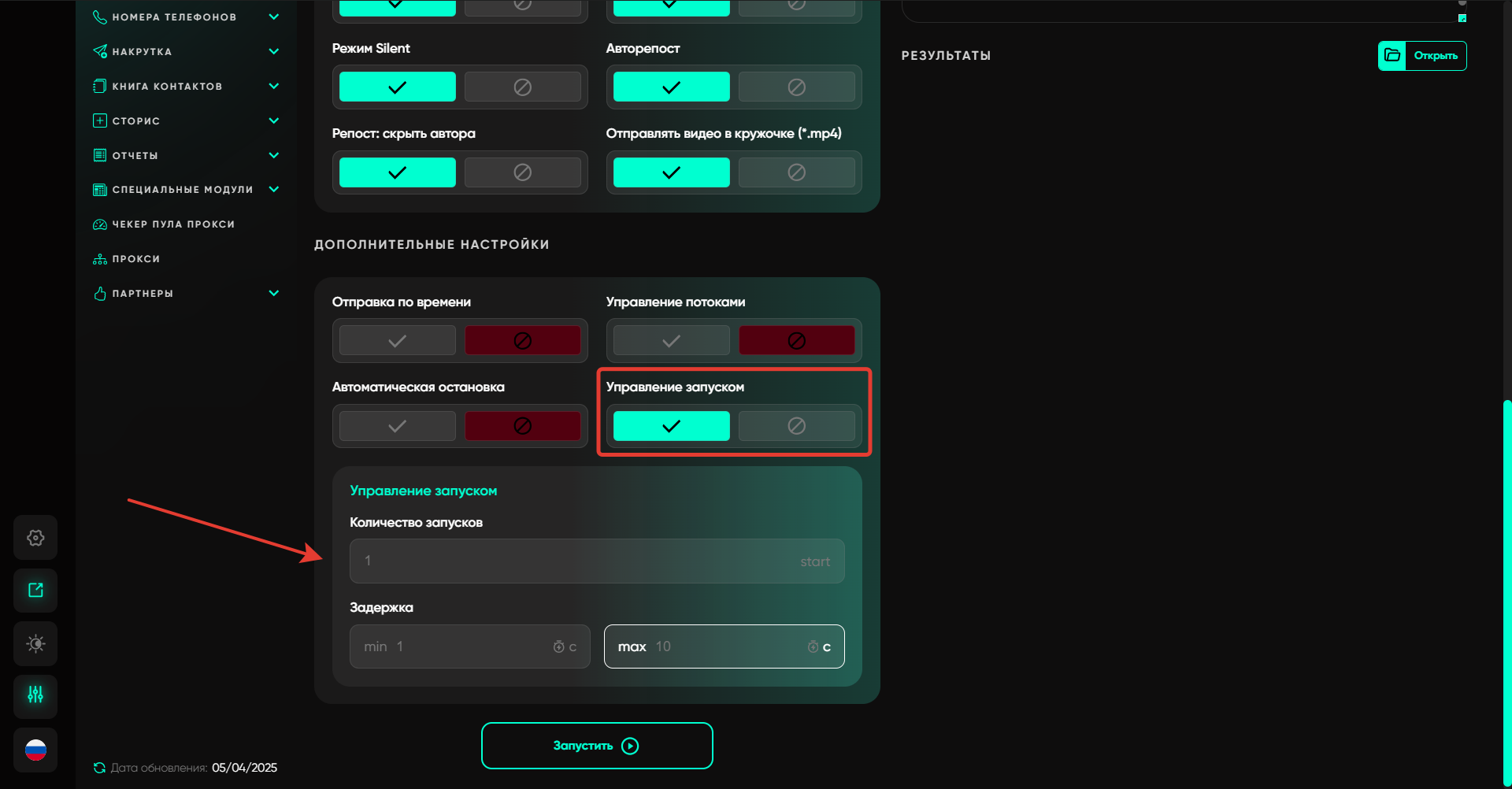Go to the "Прокси" sidebar item
1512x789 pixels.
coord(135,259)
